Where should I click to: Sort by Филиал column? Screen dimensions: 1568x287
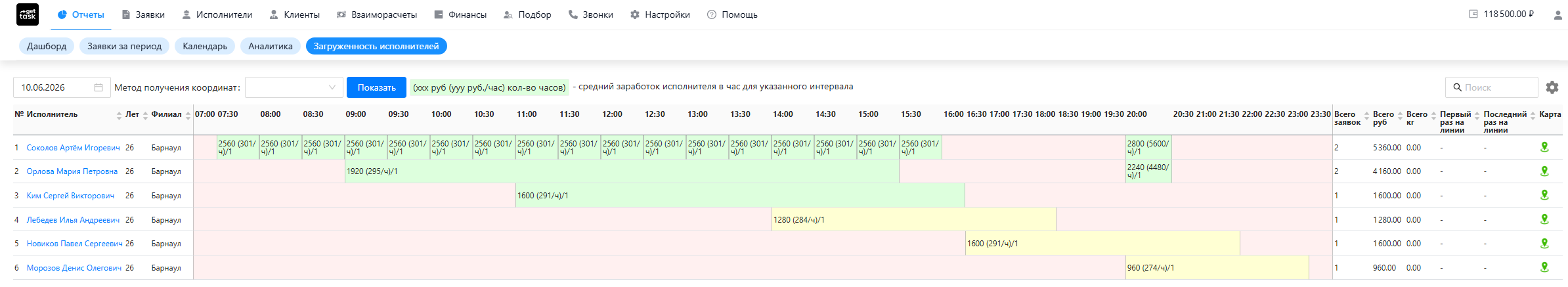click(x=188, y=116)
